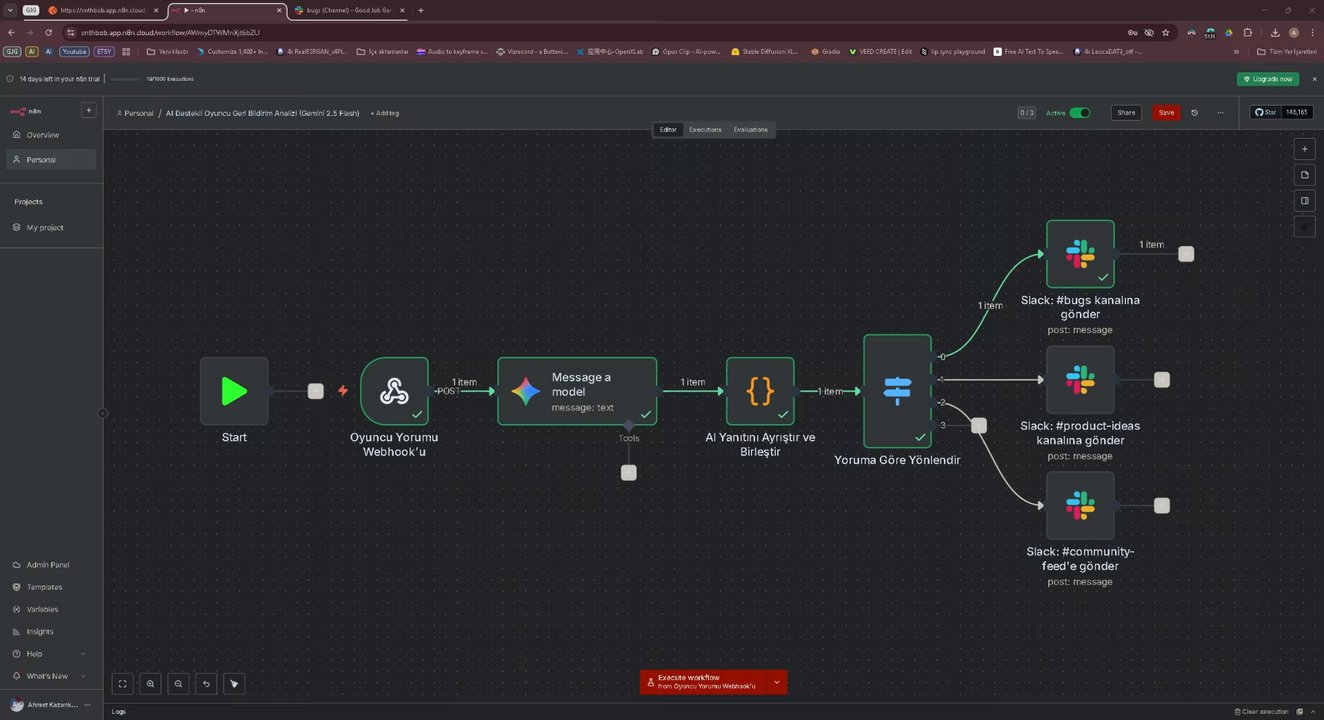This screenshot has height=720, width=1324.
Task: Open Insights in sidebar
Action: pyautogui.click(x=50, y=632)
